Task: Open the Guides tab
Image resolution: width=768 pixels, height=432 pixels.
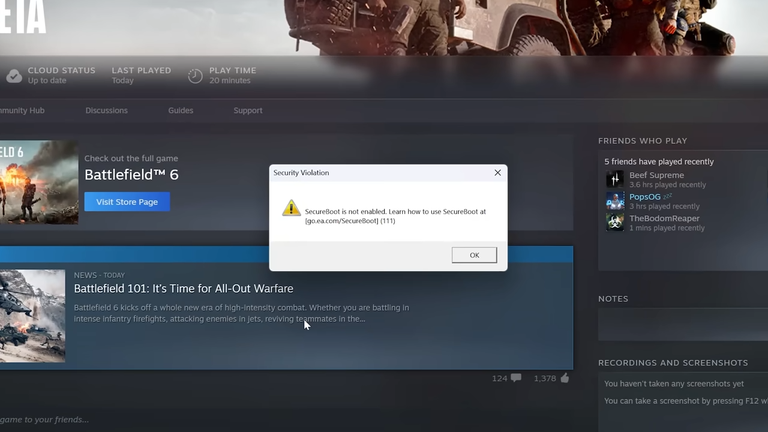Action: (x=181, y=111)
